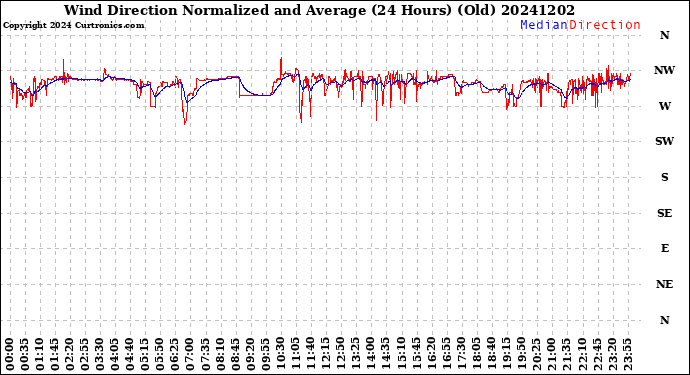Click the 17:30 time label
The image size is (690, 375).
[461, 355]
